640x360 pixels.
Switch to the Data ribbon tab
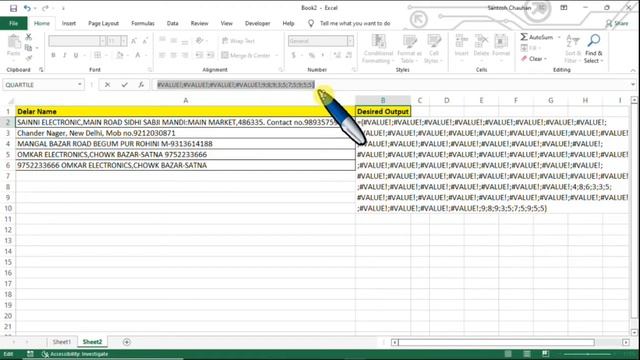pyautogui.click(x=172, y=23)
